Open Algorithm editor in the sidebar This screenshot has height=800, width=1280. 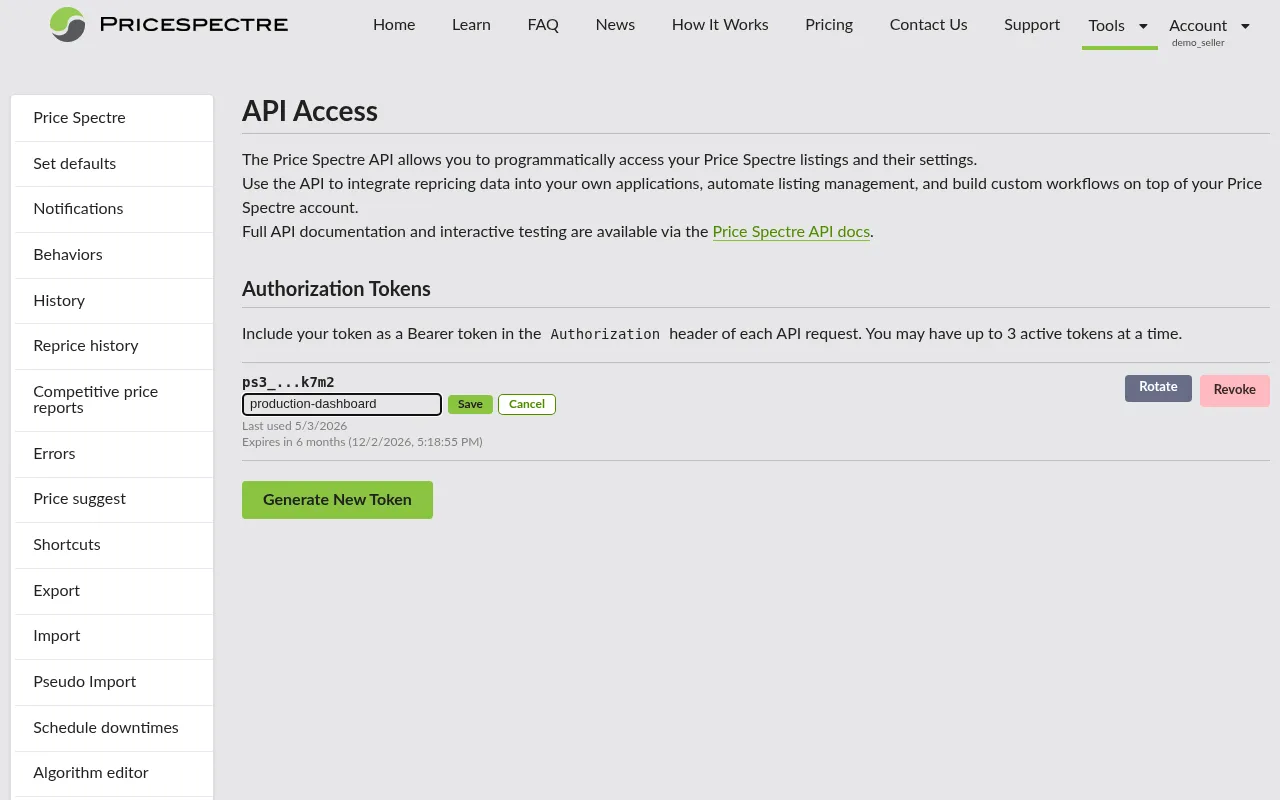click(x=112, y=773)
